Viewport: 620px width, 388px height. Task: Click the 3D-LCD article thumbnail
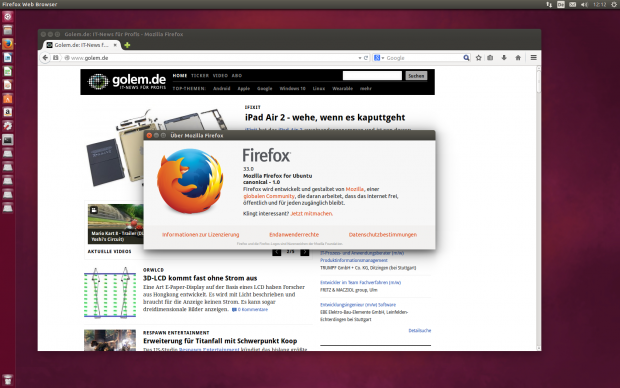[x=110, y=292]
